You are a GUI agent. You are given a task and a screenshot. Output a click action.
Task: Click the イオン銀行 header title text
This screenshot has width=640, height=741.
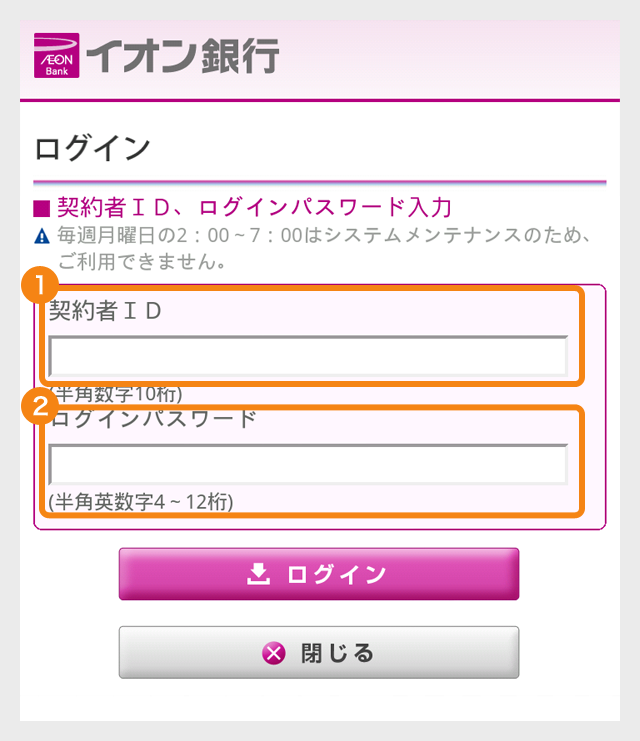click(182, 56)
